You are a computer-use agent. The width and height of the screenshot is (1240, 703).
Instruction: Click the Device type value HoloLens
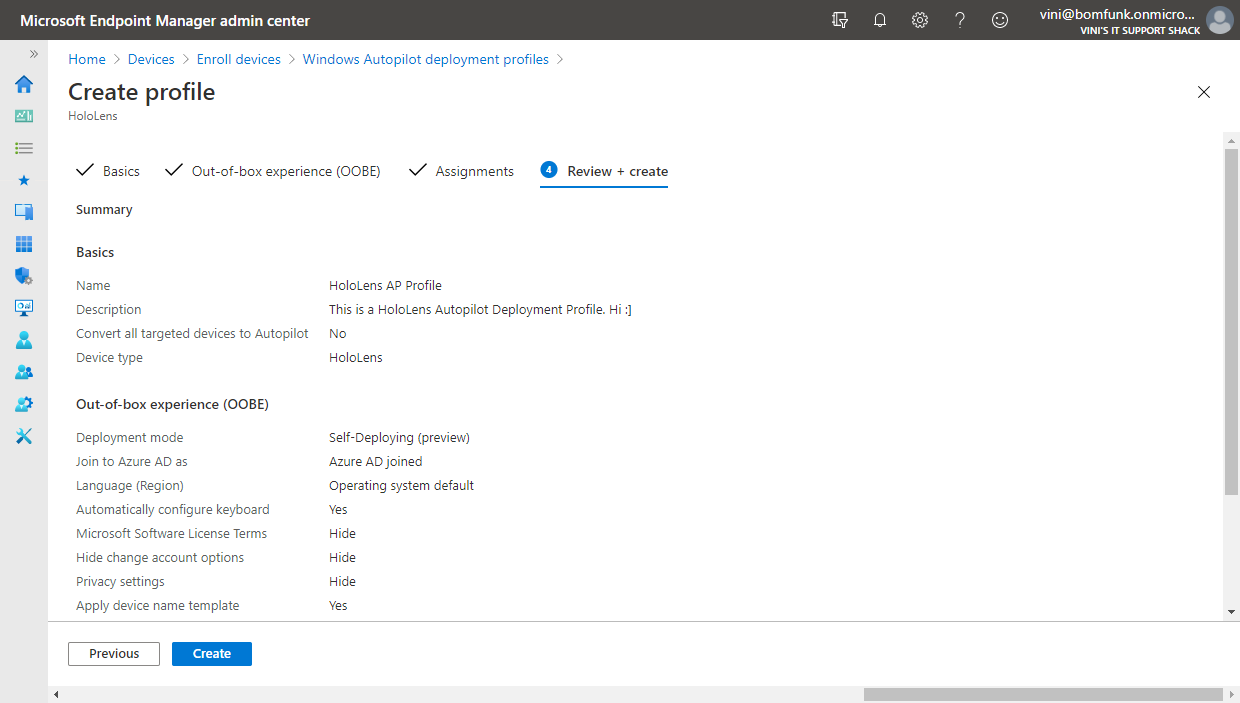356,358
